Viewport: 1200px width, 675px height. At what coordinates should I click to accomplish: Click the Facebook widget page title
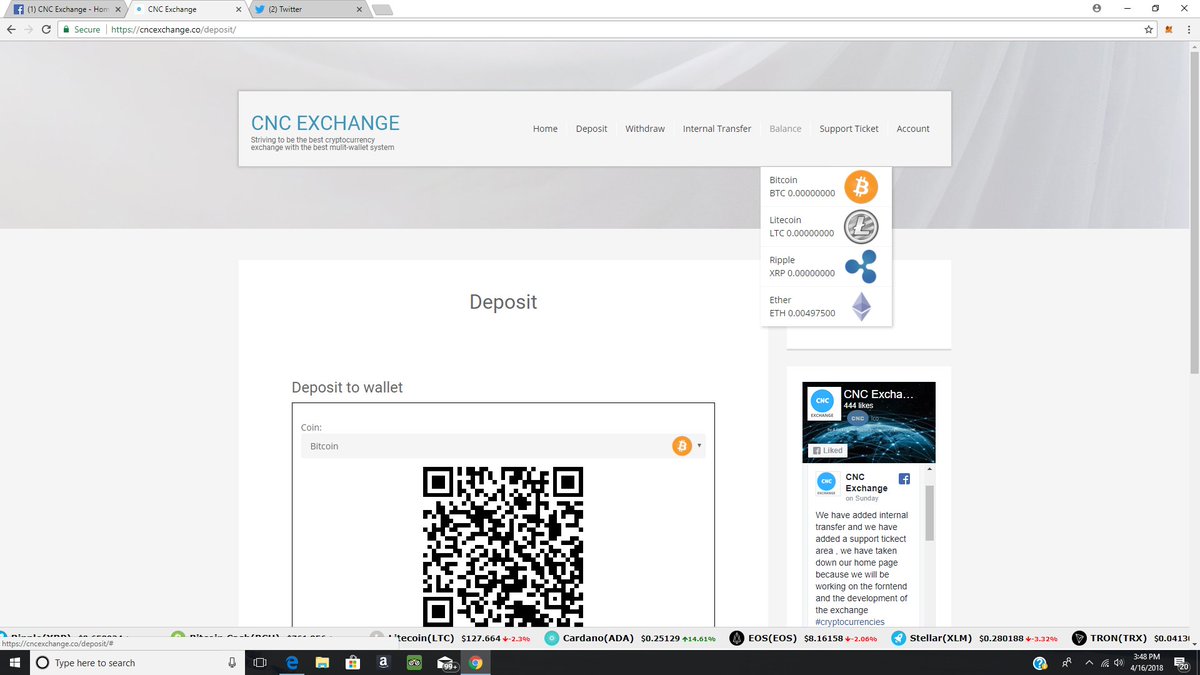(878, 394)
